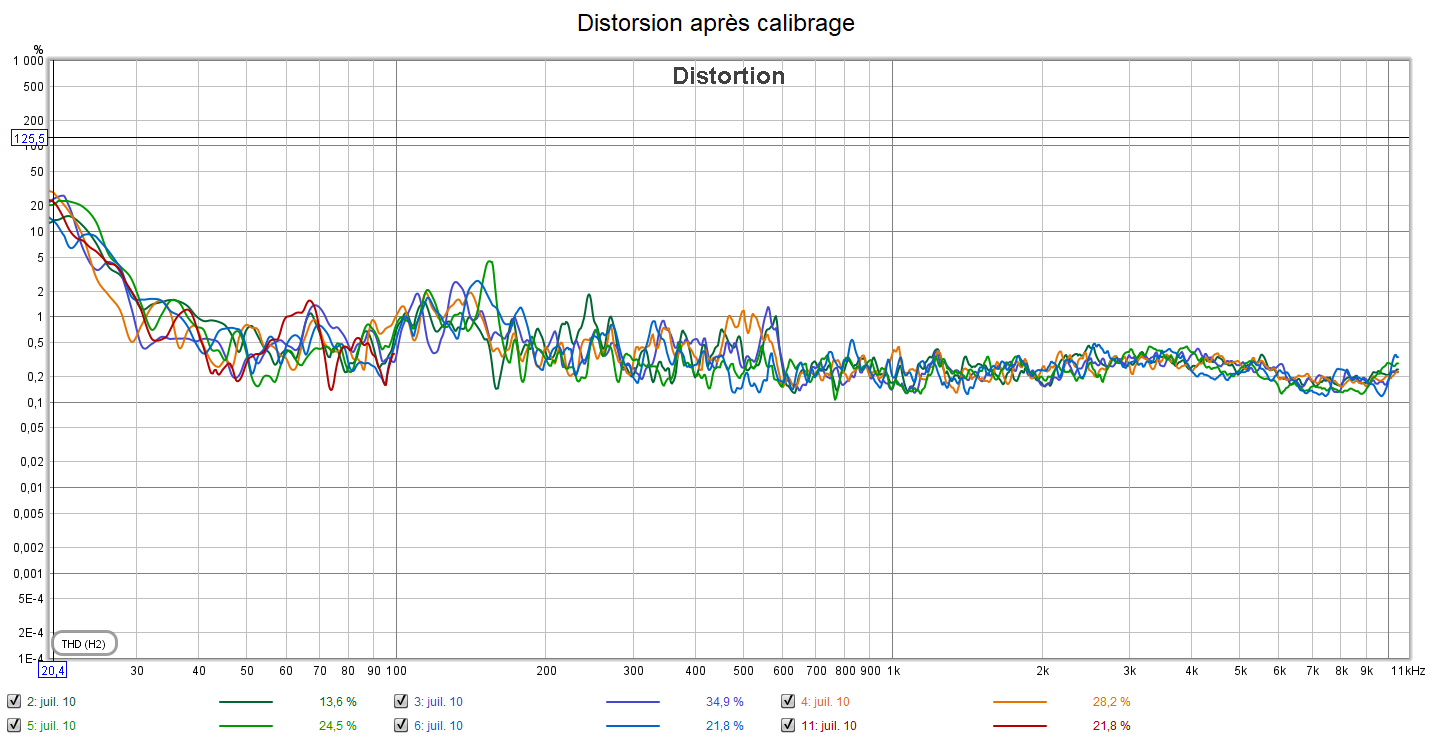Pick the light green line swatch of trace 5
The height and width of the screenshot is (740, 1433).
pos(245,725)
